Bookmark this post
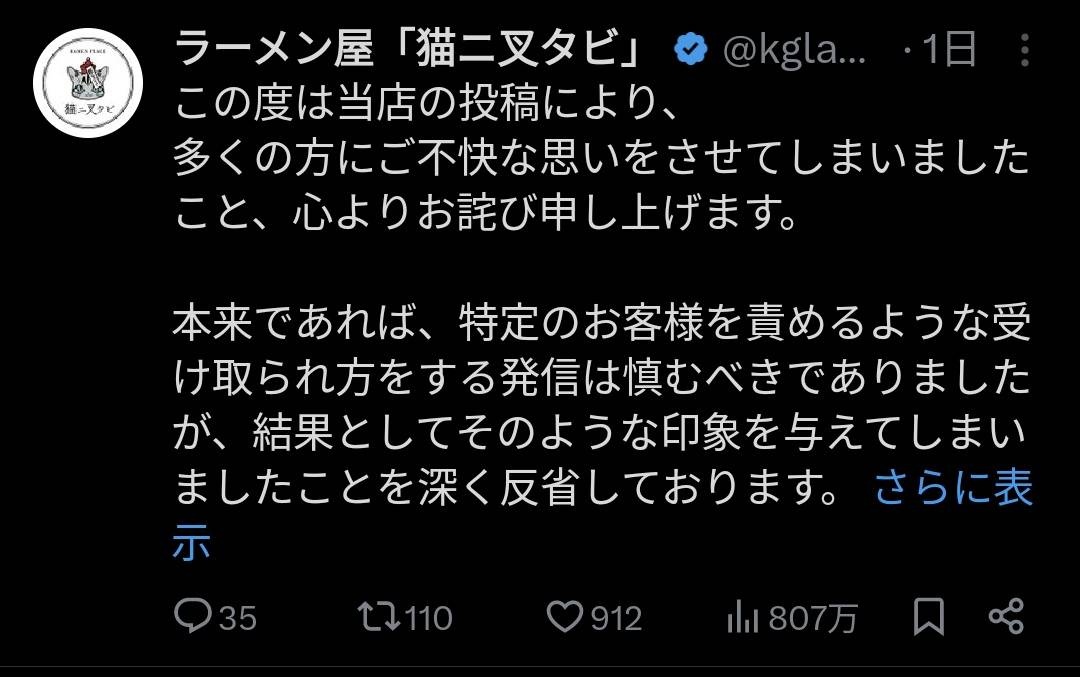Image resolution: width=1080 pixels, height=677 pixels. point(929,617)
